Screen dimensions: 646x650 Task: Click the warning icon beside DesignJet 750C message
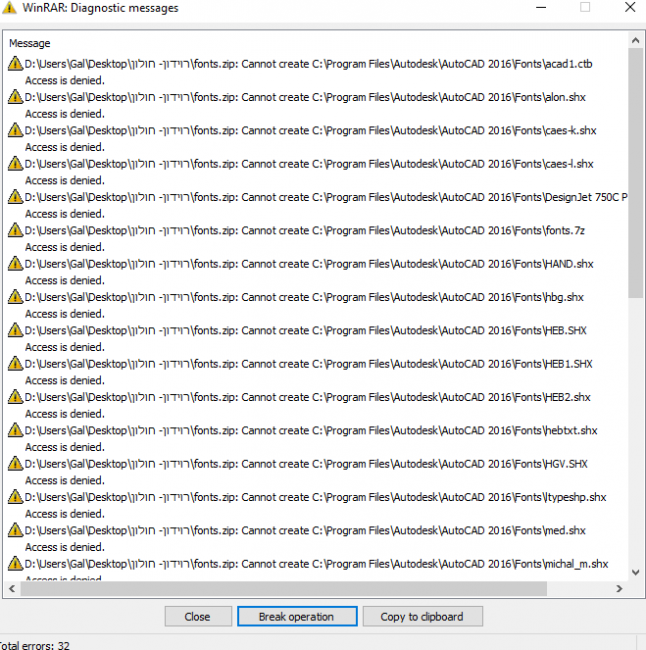coord(15,197)
